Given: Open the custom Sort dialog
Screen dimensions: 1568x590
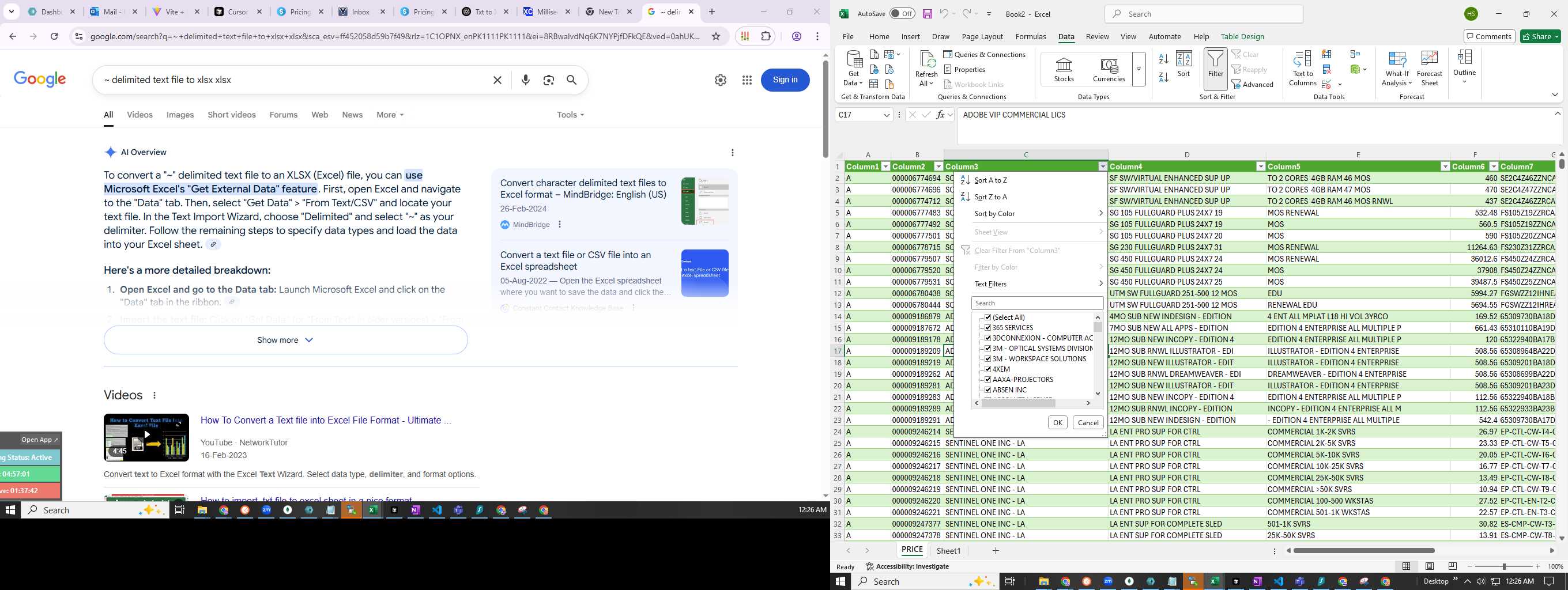Looking at the screenshot, I should tap(1183, 65).
